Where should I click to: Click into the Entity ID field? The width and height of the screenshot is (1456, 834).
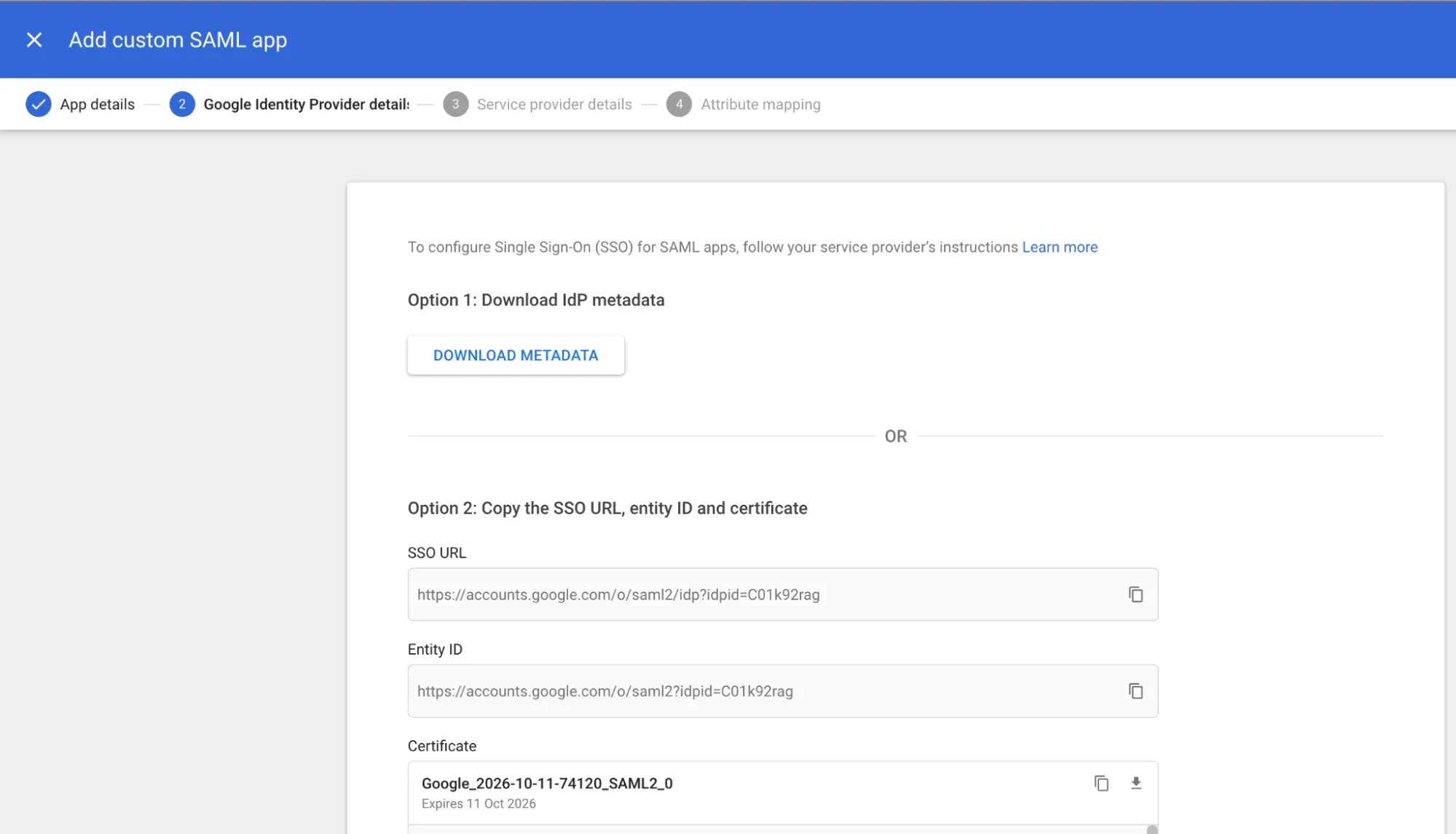(x=782, y=691)
